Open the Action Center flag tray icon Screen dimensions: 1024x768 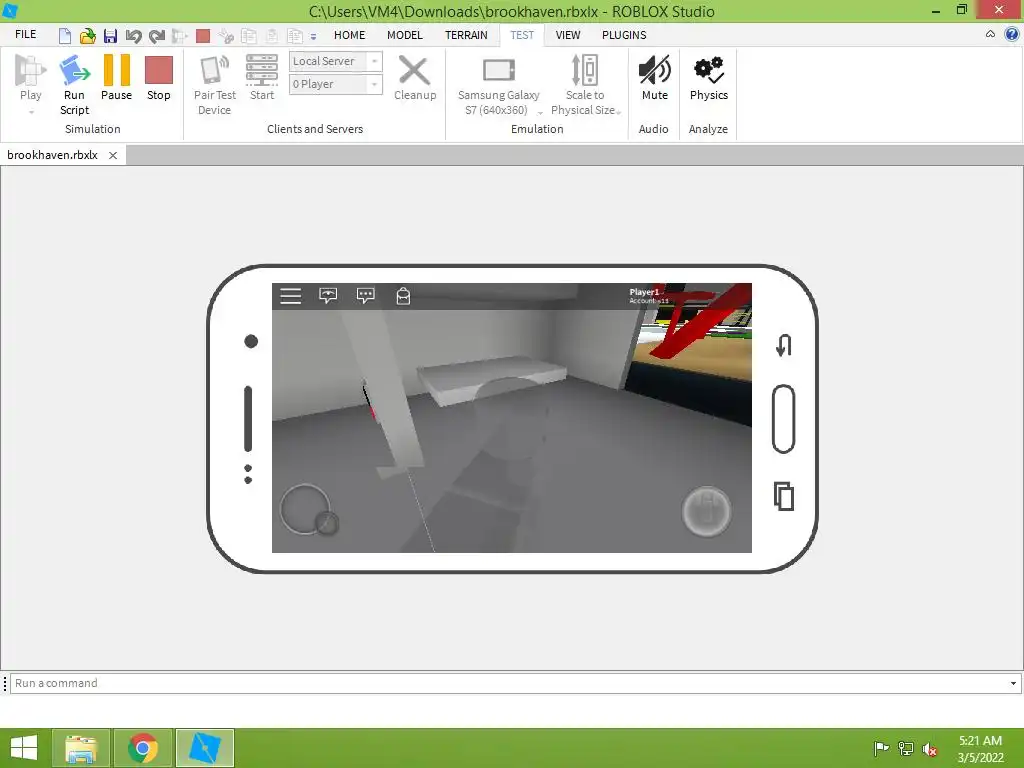click(881, 749)
